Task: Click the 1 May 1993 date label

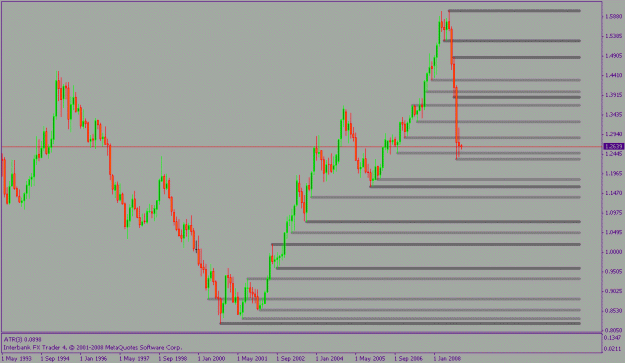Action: [x=16, y=359]
